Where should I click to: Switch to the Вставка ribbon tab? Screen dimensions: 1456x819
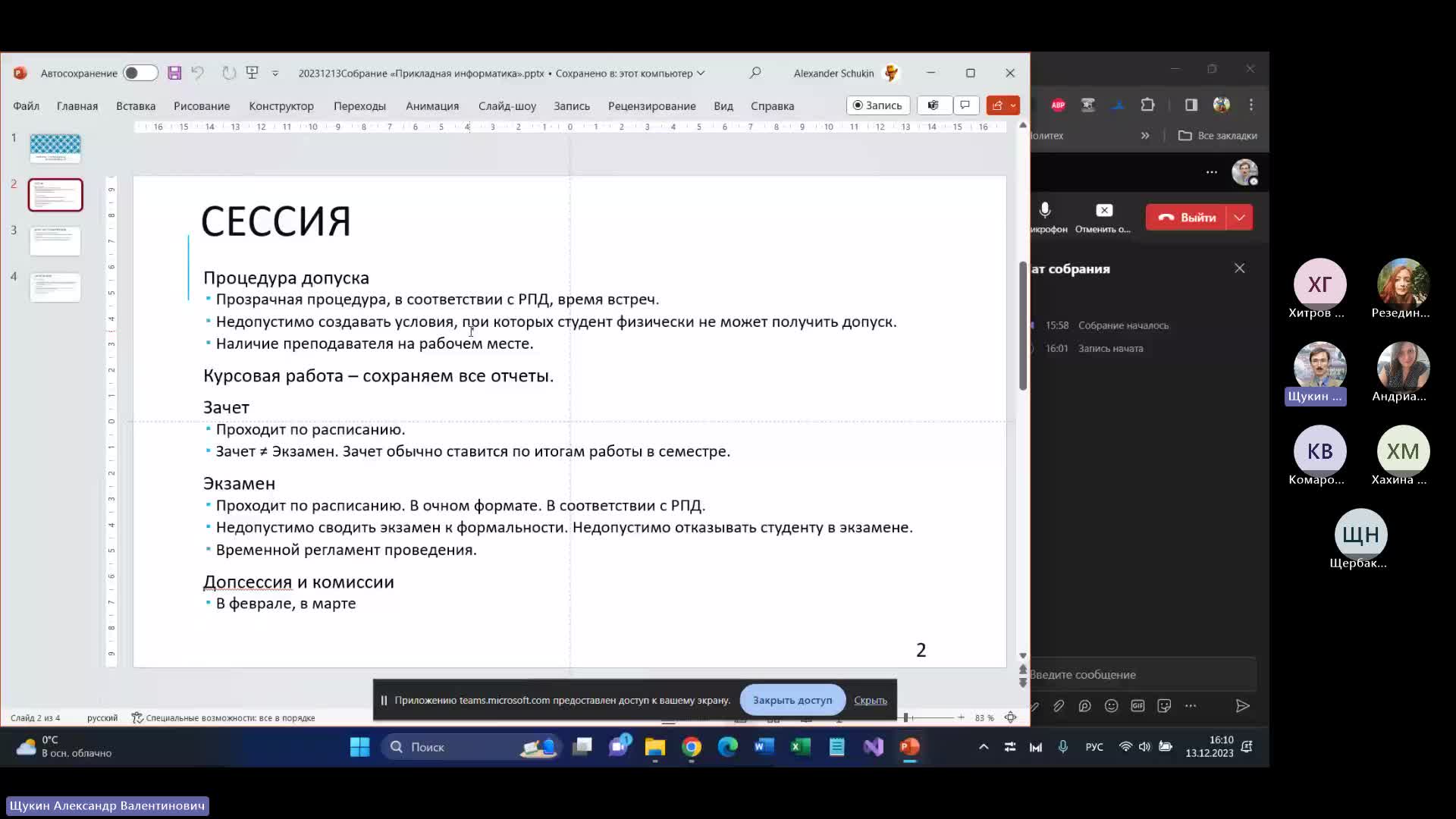pos(136,106)
